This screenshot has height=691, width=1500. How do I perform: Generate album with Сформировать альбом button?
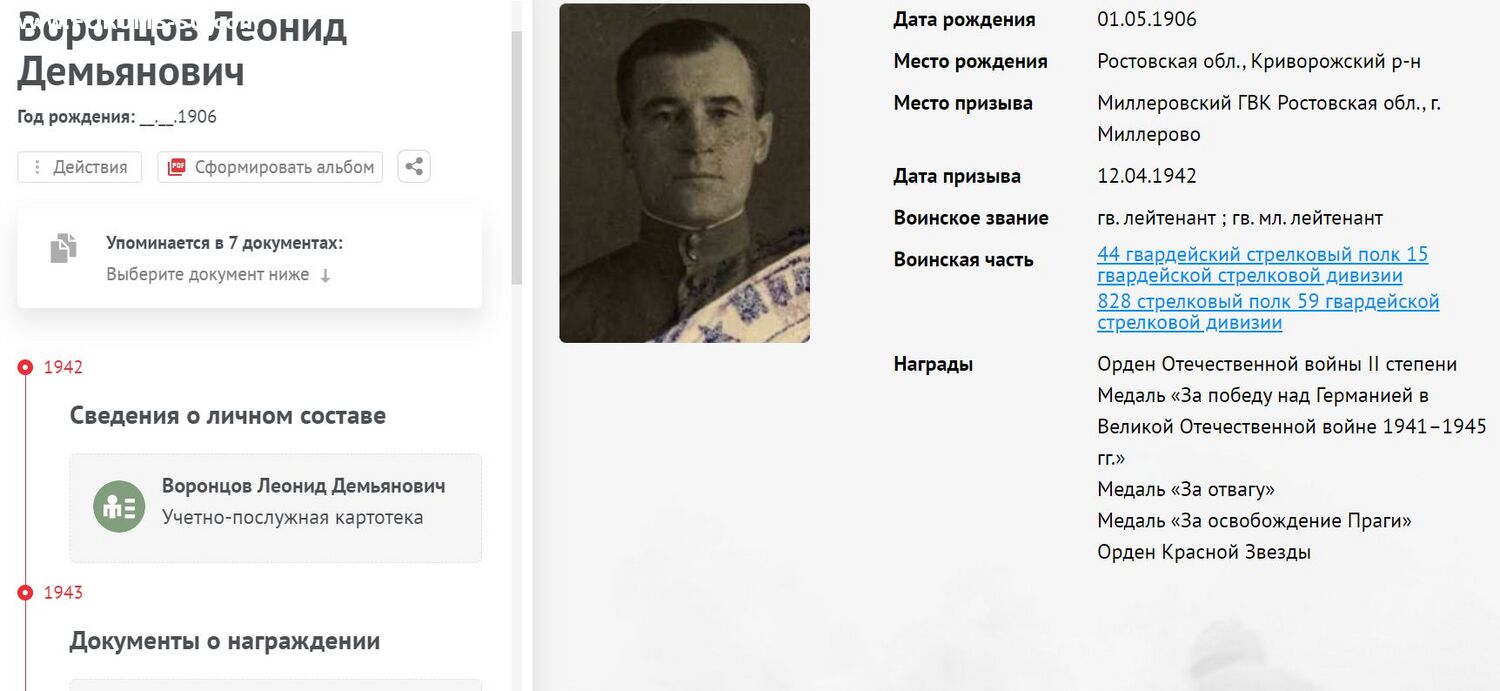[x=270, y=167]
